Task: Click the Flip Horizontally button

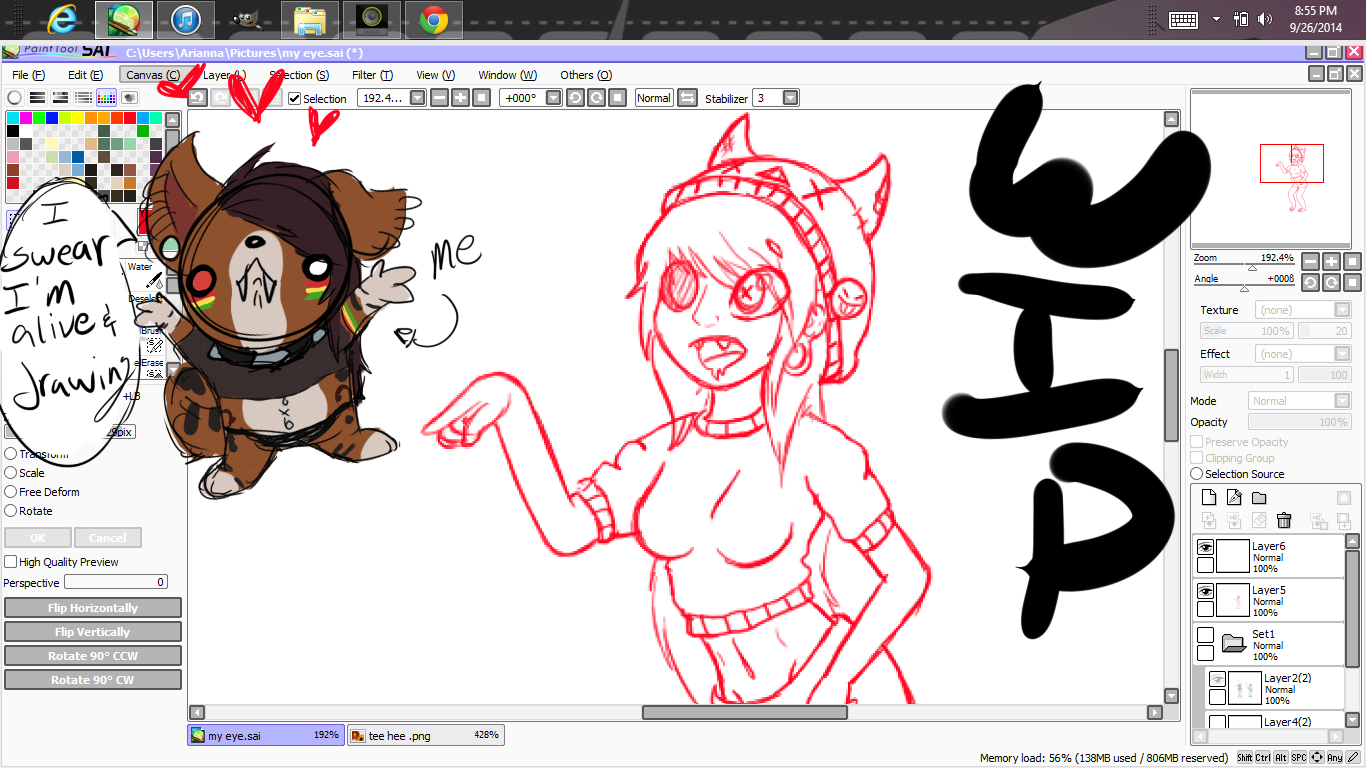Action: [93, 608]
